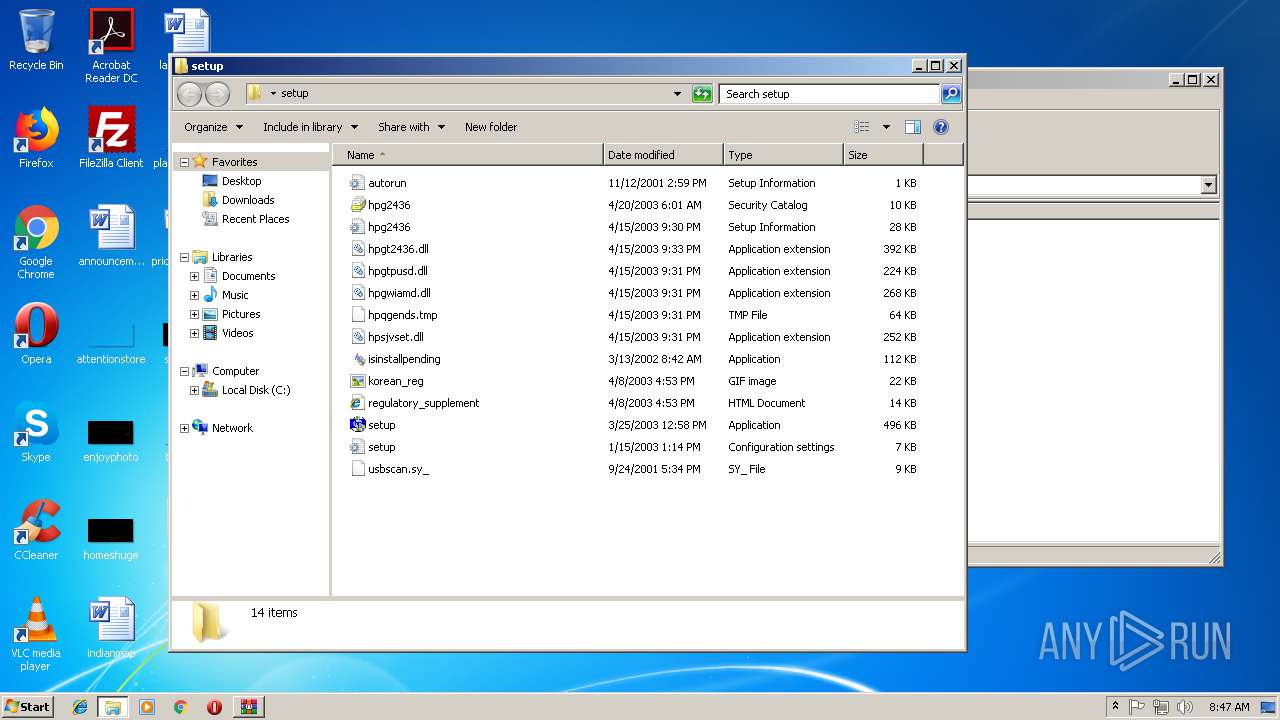This screenshot has height=720, width=1280.
Task: Open Recent Places in Favorites
Action: [x=255, y=219]
